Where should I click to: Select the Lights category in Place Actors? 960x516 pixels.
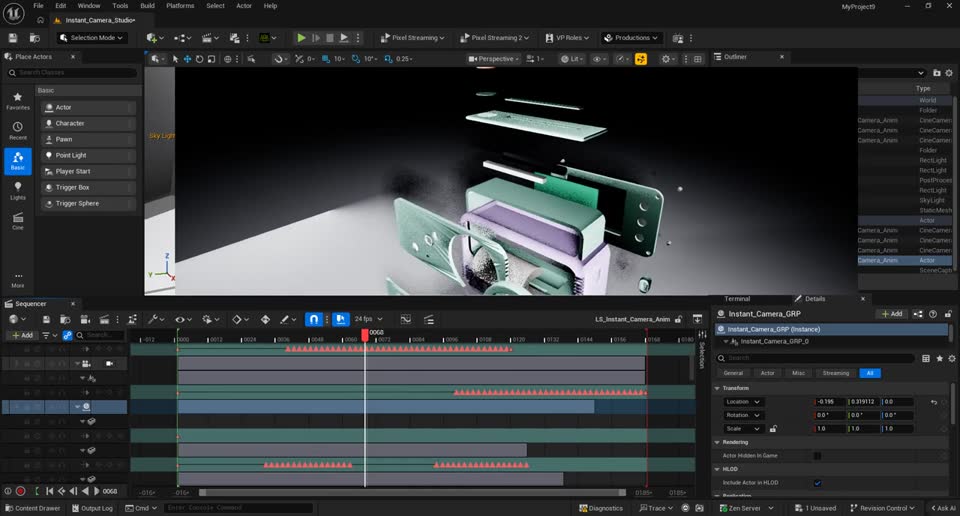click(x=18, y=190)
